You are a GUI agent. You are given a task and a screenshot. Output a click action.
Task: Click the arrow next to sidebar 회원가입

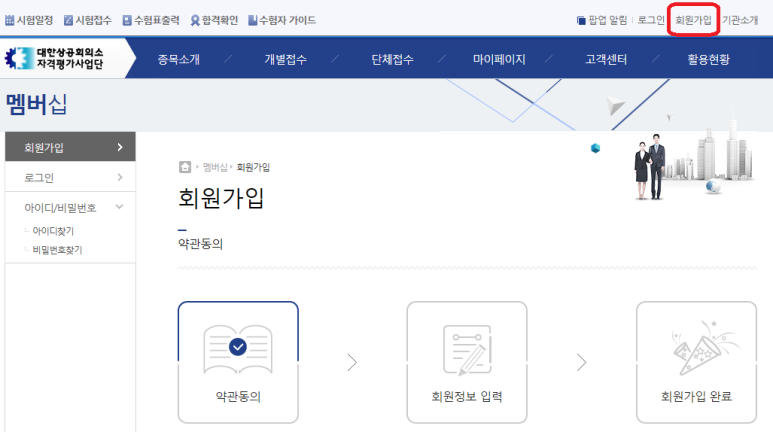click(120, 147)
